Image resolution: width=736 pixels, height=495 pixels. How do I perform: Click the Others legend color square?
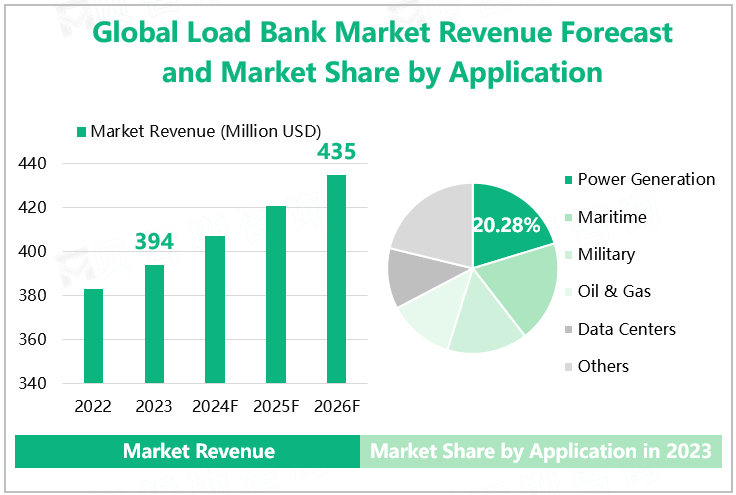(568, 366)
